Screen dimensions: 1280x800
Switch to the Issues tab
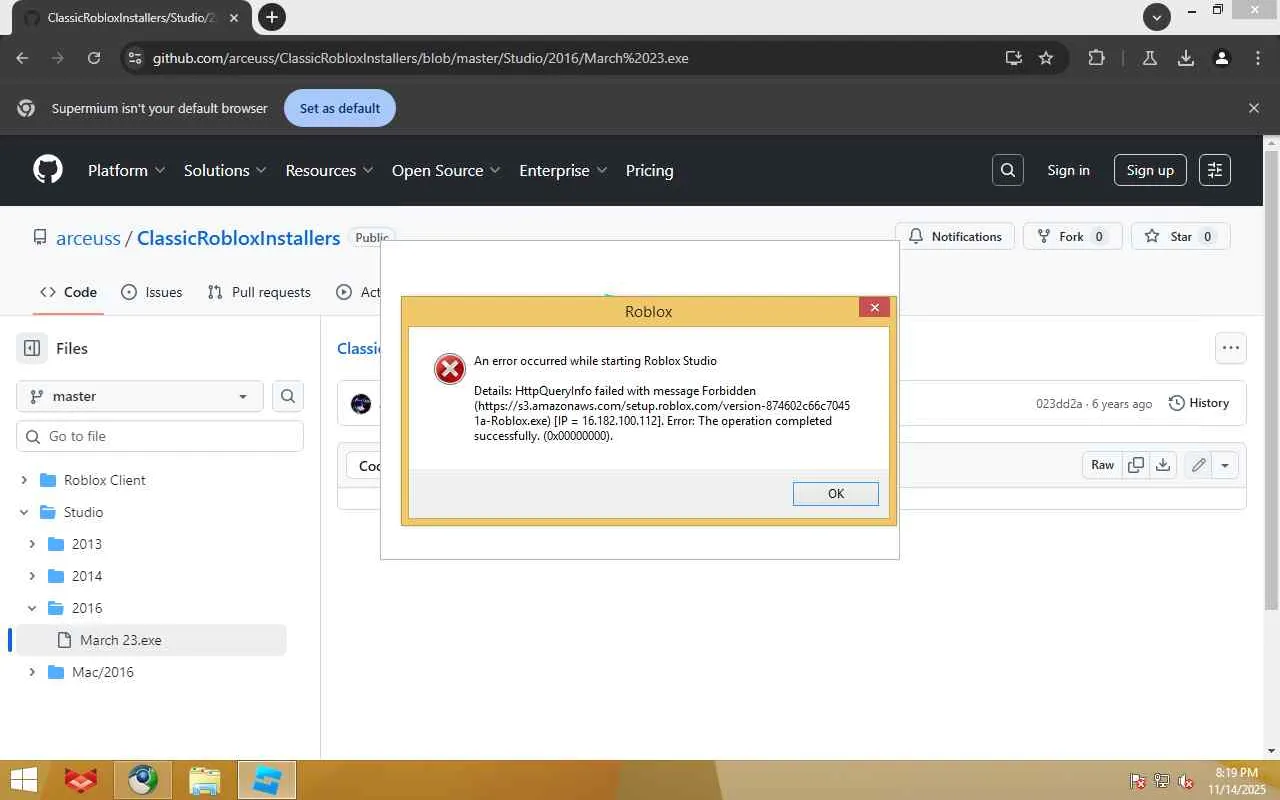tap(151, 292)
